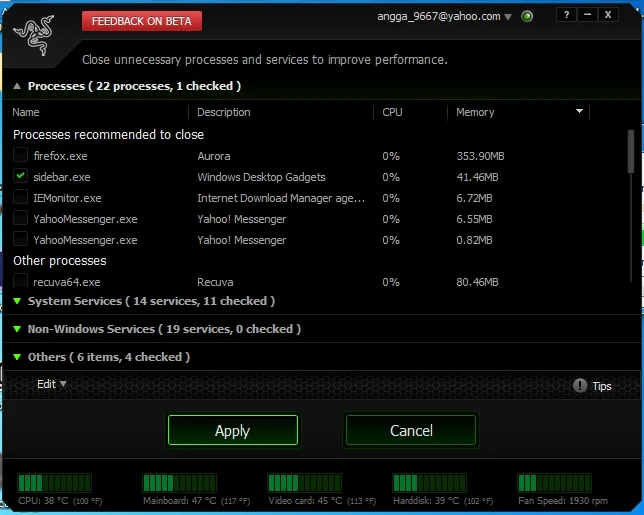Click the FEEDBACK ON BETA button
The width and height of the screenshot is (644, 515).
[x=142, y=21]
